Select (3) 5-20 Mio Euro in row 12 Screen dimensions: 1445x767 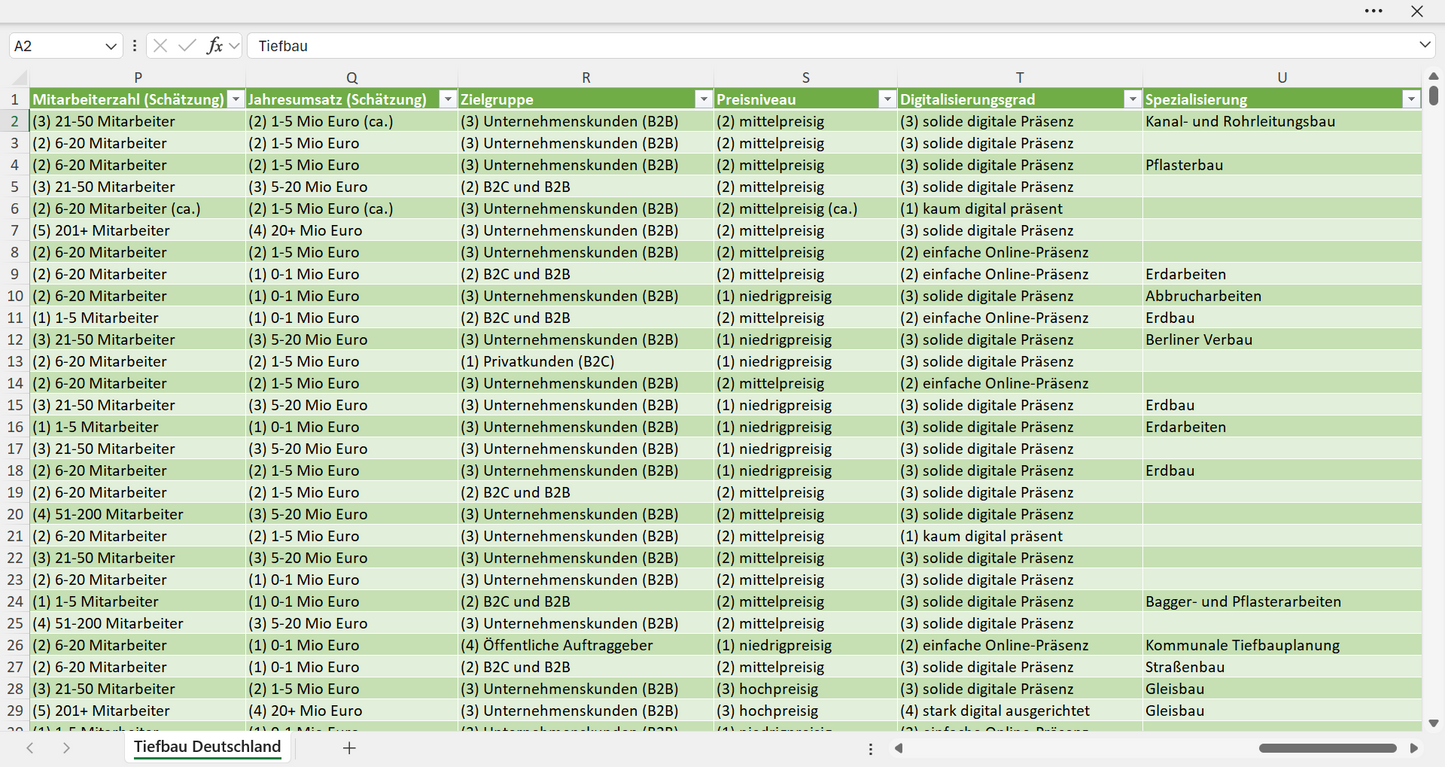click(352, 339)
